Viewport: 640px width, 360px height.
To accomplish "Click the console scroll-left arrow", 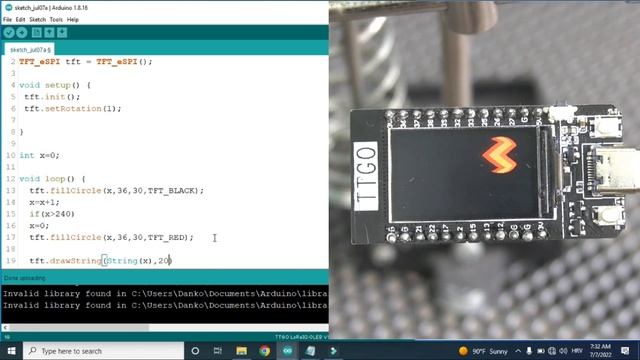I will click(5, 327).
